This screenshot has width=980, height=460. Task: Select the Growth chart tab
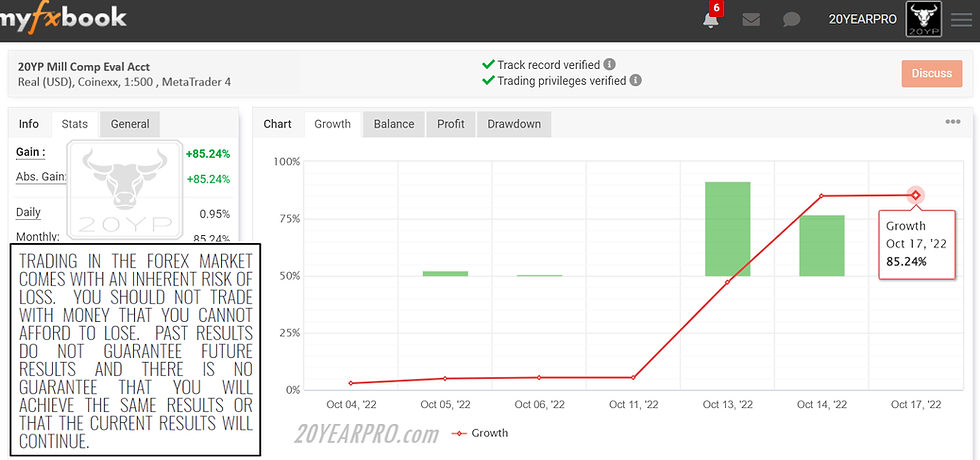(x=332, y=124)
